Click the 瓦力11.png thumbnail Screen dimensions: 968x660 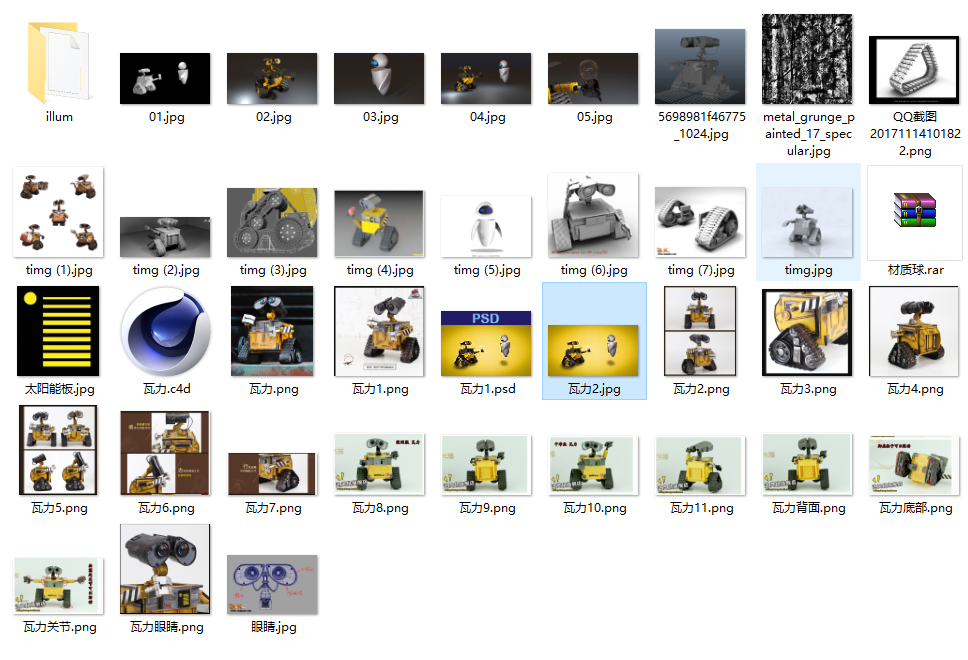(700, 465)
